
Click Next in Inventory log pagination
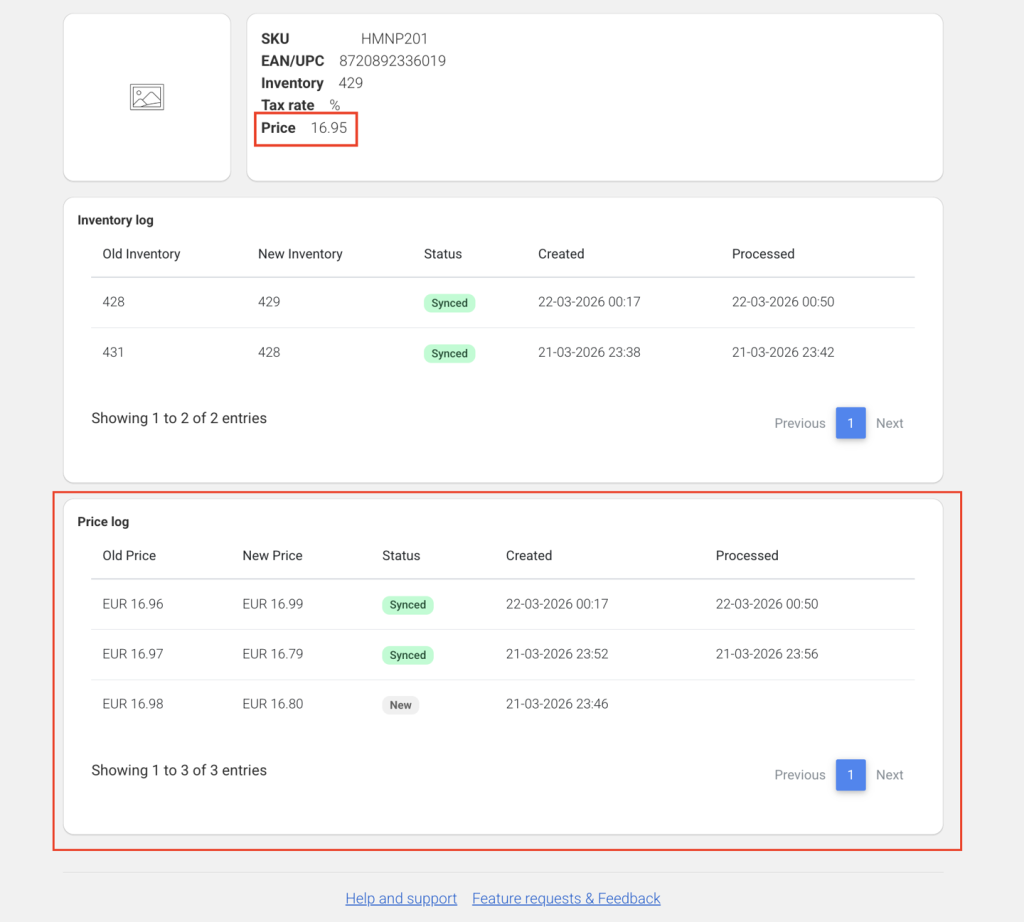coord(889,423)
